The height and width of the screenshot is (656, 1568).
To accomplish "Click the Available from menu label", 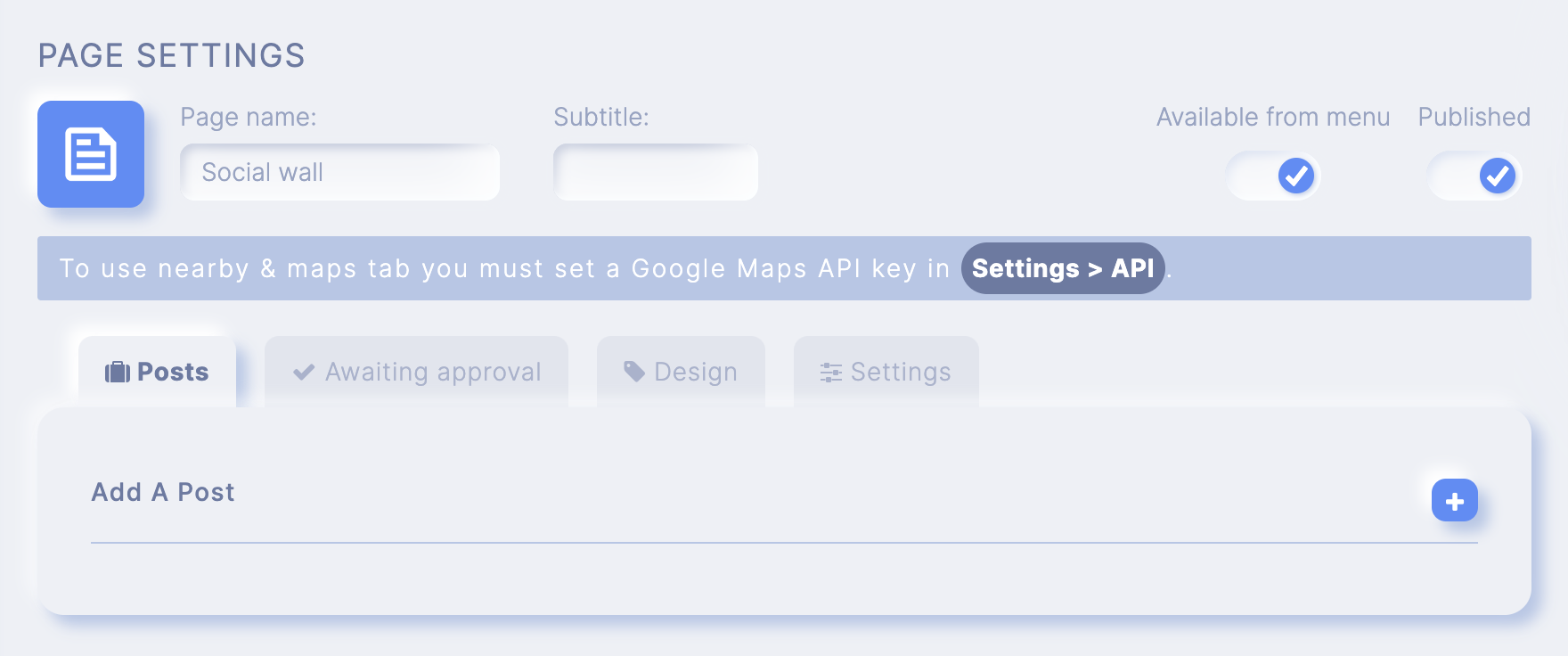I will (1273, 117).
